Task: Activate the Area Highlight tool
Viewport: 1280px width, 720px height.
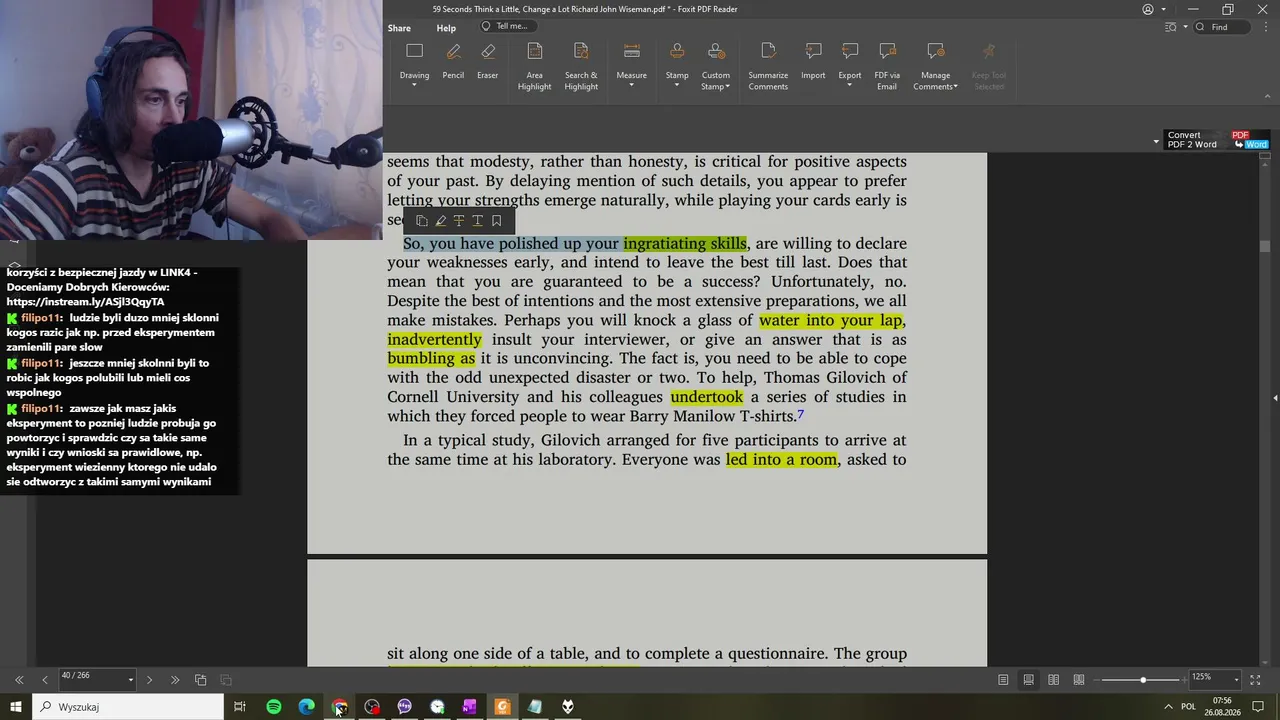Action: click(534, 67)
